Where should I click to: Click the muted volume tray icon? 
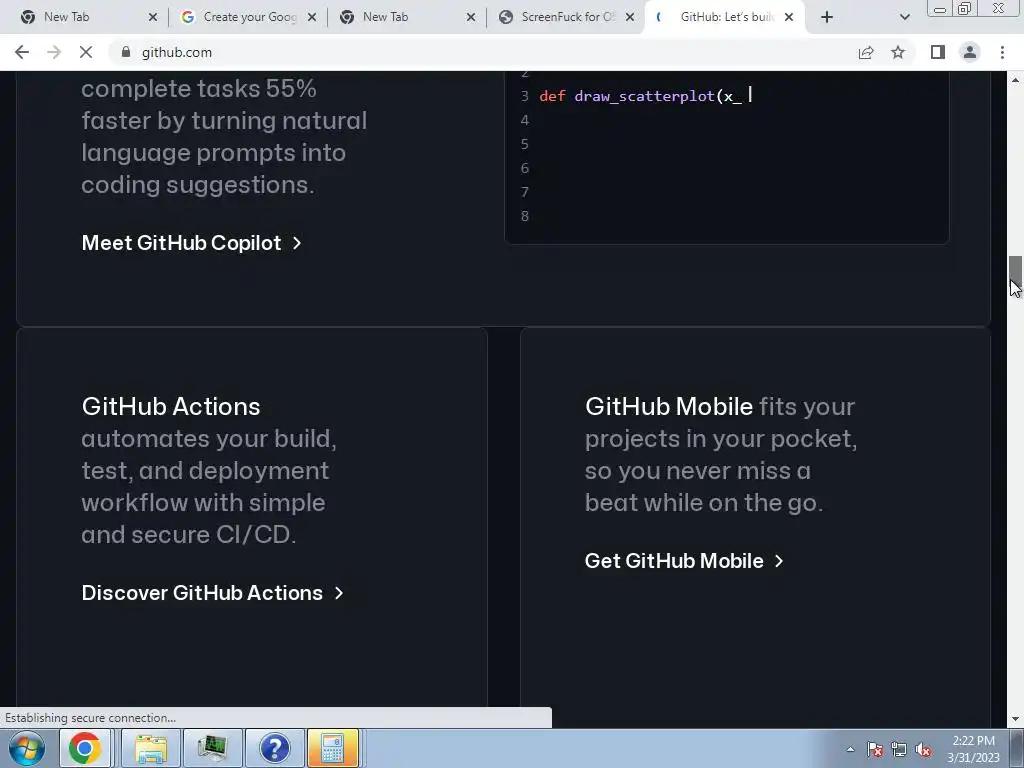(x=923, y=749)
